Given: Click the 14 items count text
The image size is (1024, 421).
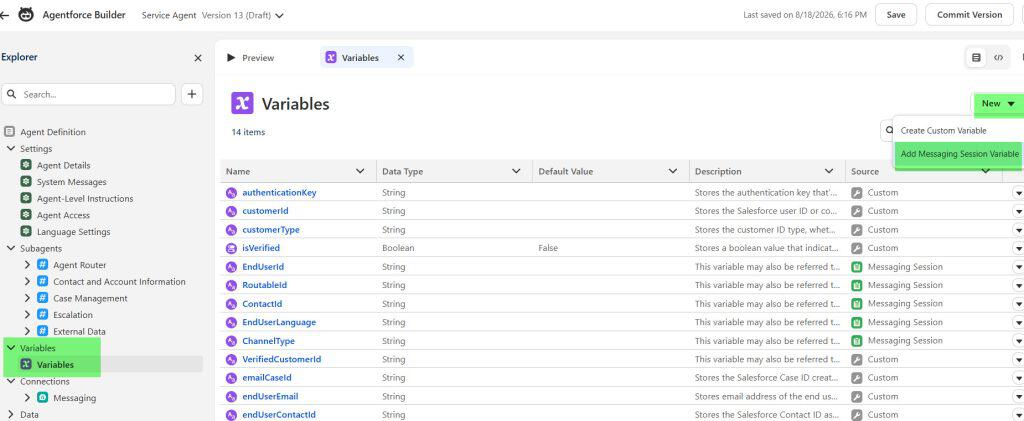Looking at the screenshot, I should [x=248, y=132].
